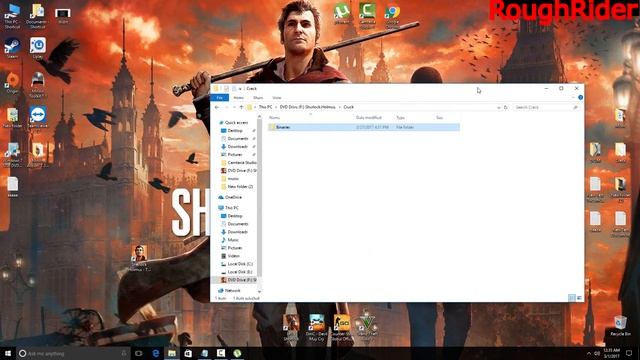
Task: Select the Counter-Strike Global Offensive desktop icon
Action: [x=342, y=328]
